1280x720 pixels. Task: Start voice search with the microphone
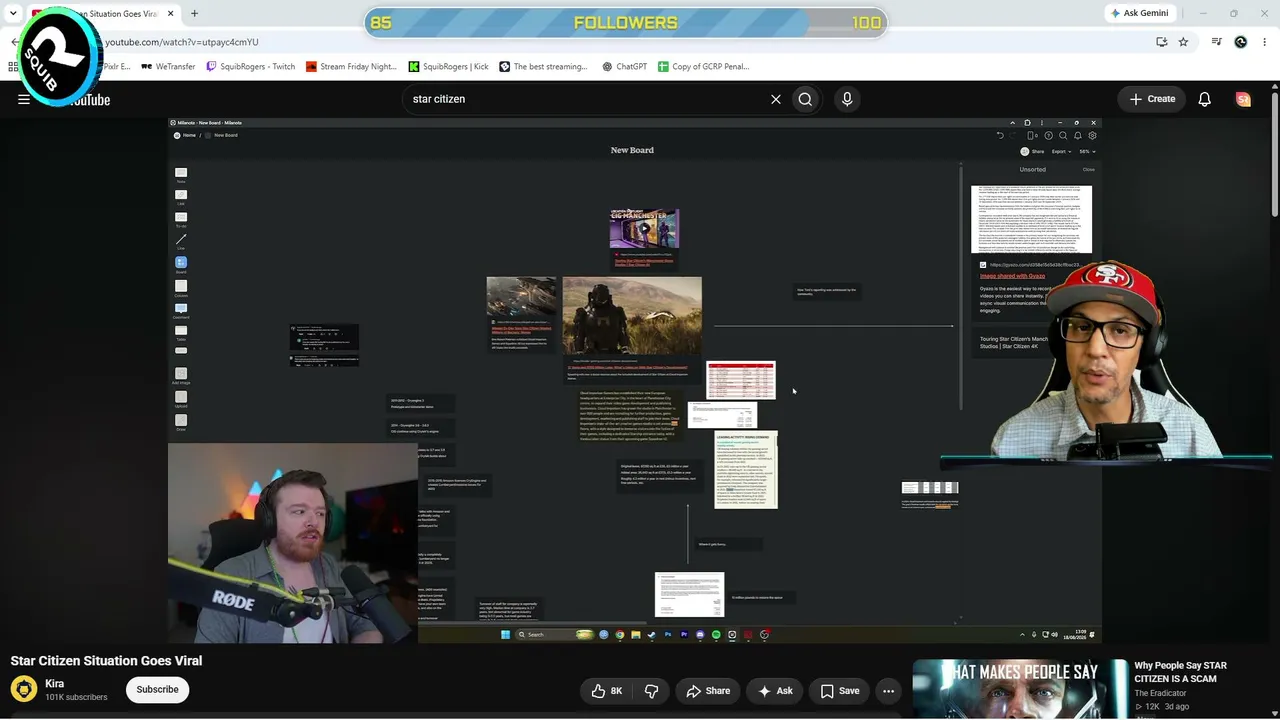point(847,99)
